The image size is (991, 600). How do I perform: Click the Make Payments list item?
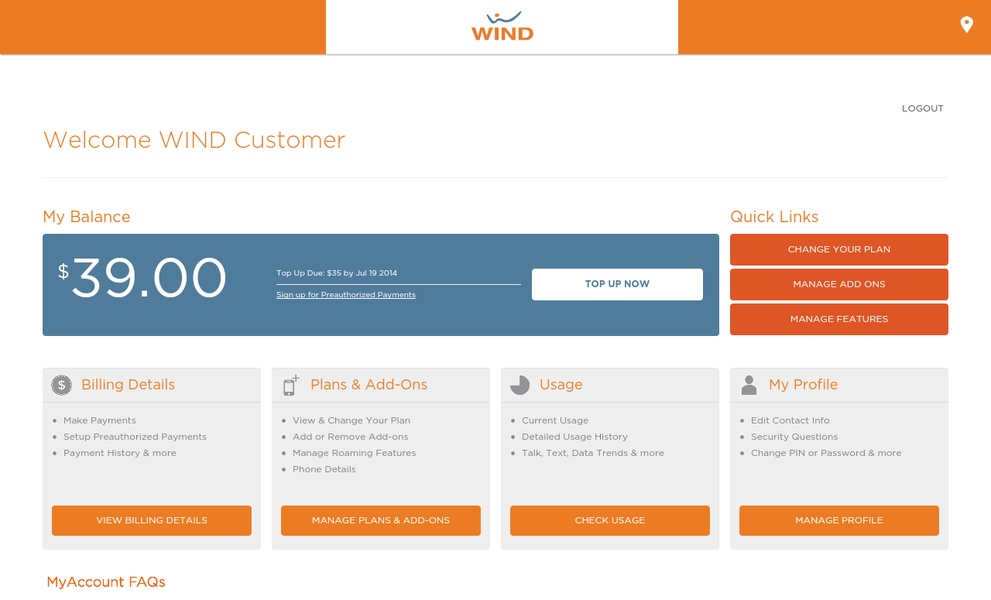(x=99, y=420)
